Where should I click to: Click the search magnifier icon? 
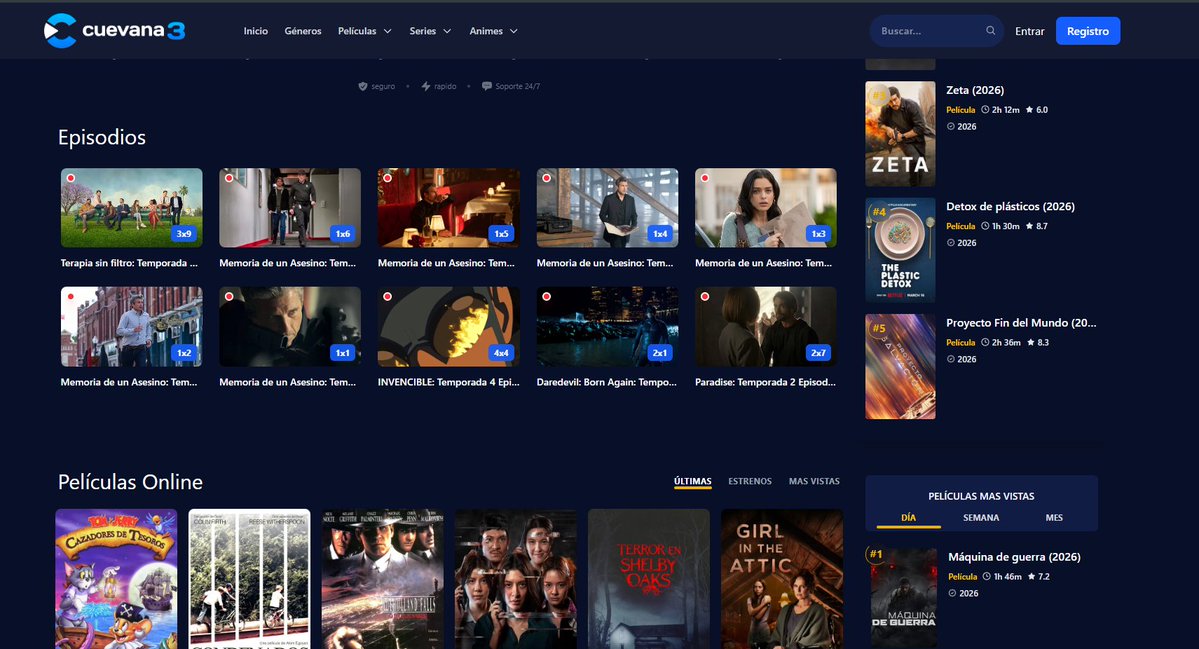point(990,31)
